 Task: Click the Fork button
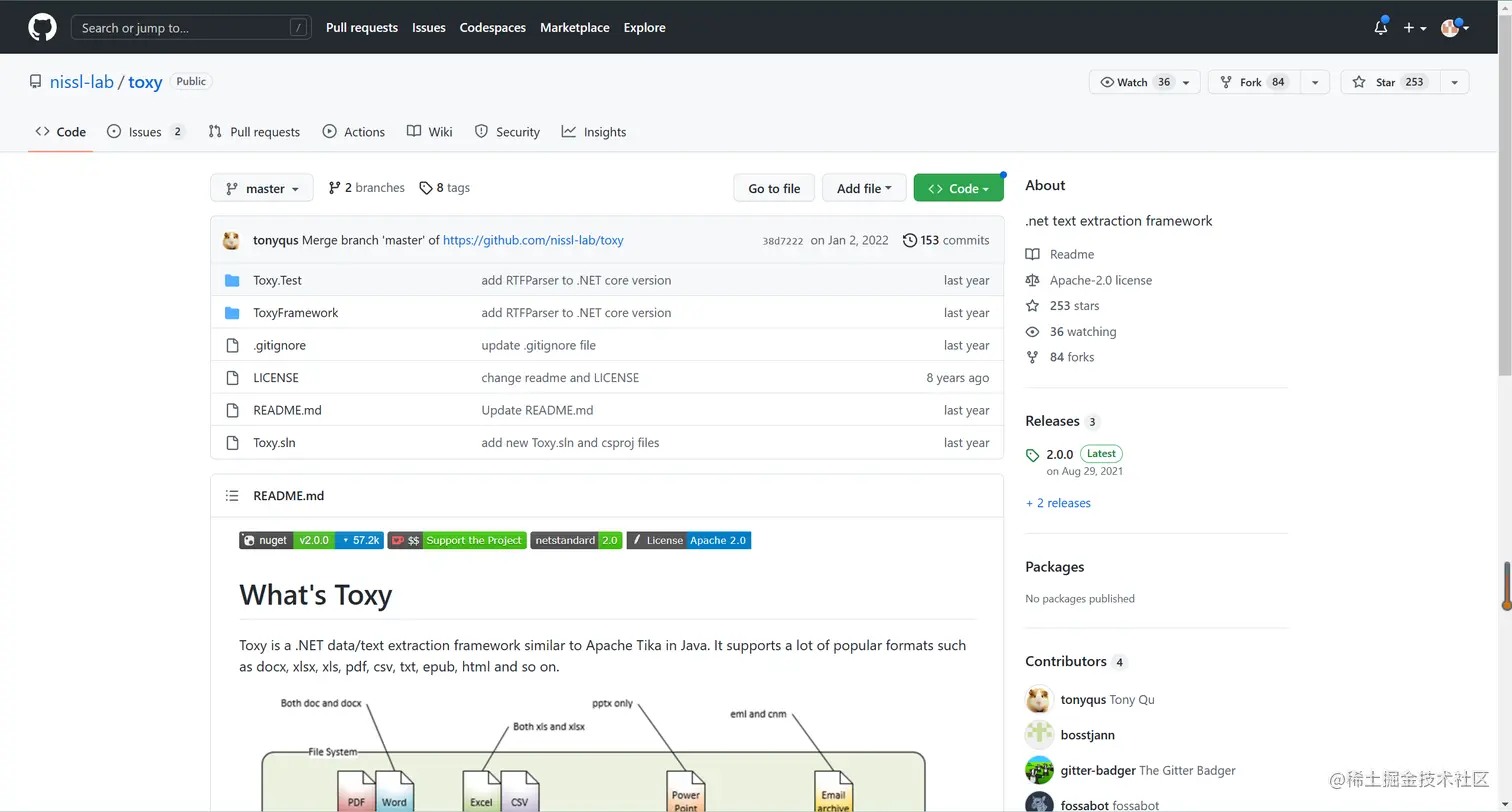point(1254,82)
